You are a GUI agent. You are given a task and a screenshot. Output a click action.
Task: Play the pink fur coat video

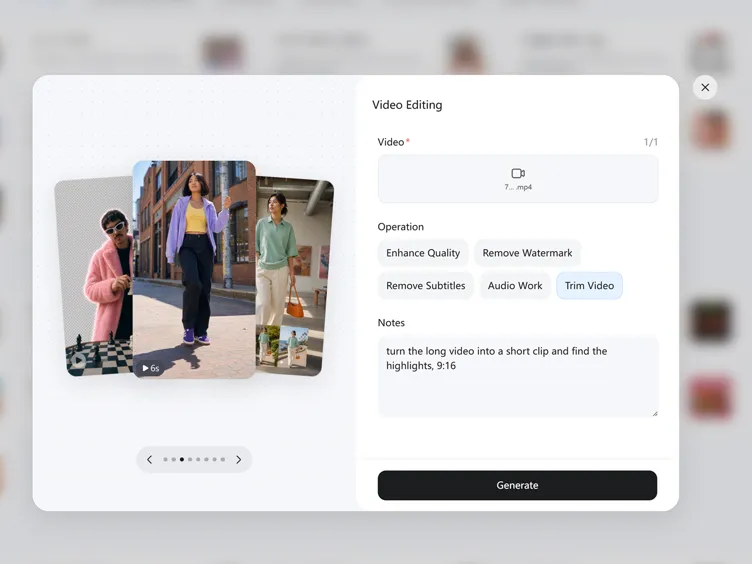[78, 361]
